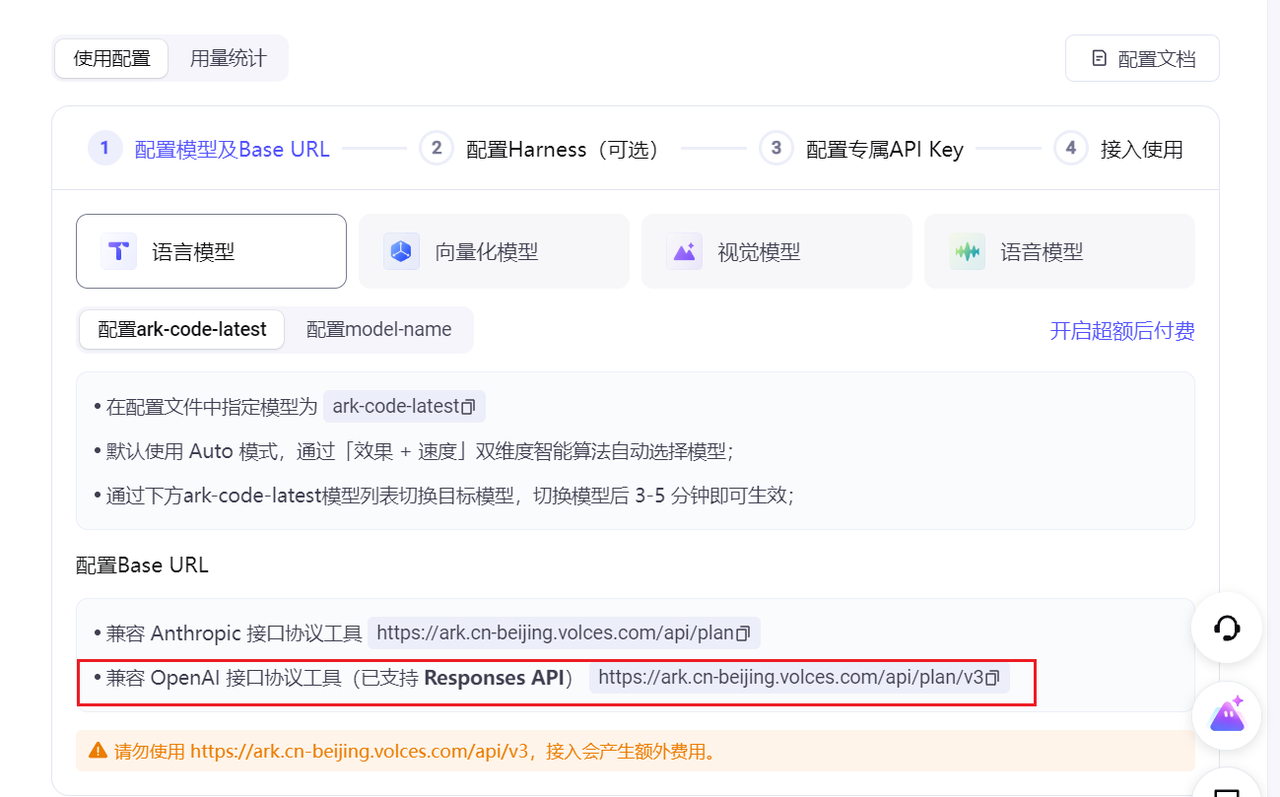Click the https://ark.cn-beijing.volces.com/api/plan/v3 URL text
Viewport: 1280px width, 797px height.
point(791,678)
